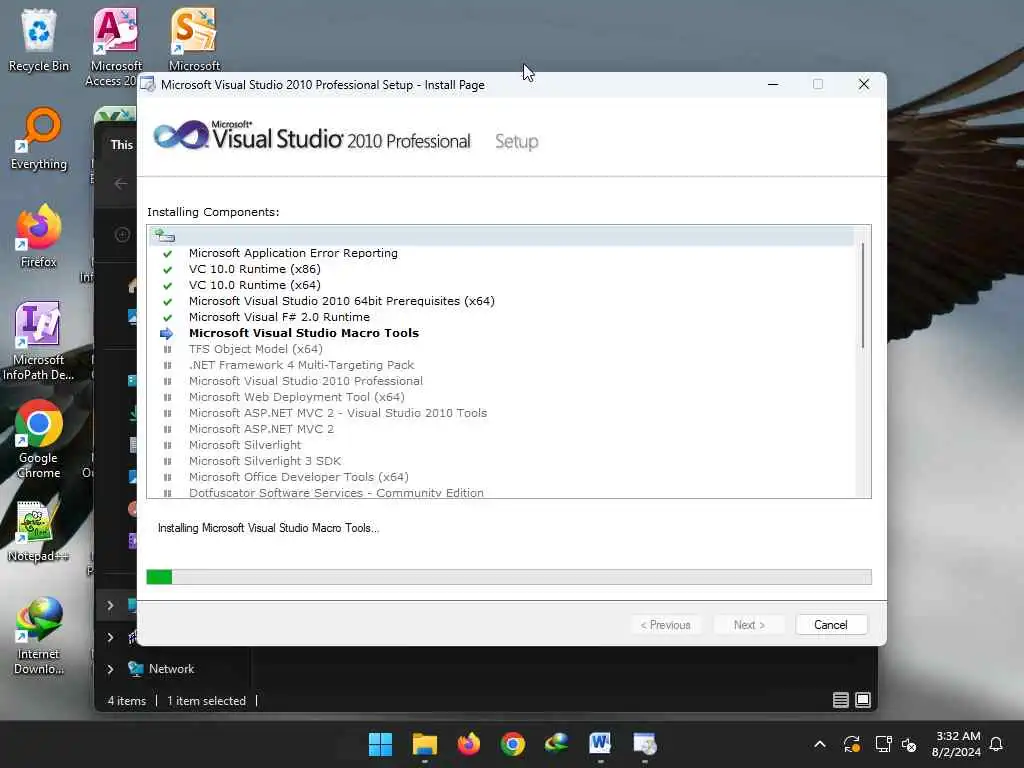Click the install icon atop components list
The width and height of the screenshot is (1024, 768).
pos(165,236)
